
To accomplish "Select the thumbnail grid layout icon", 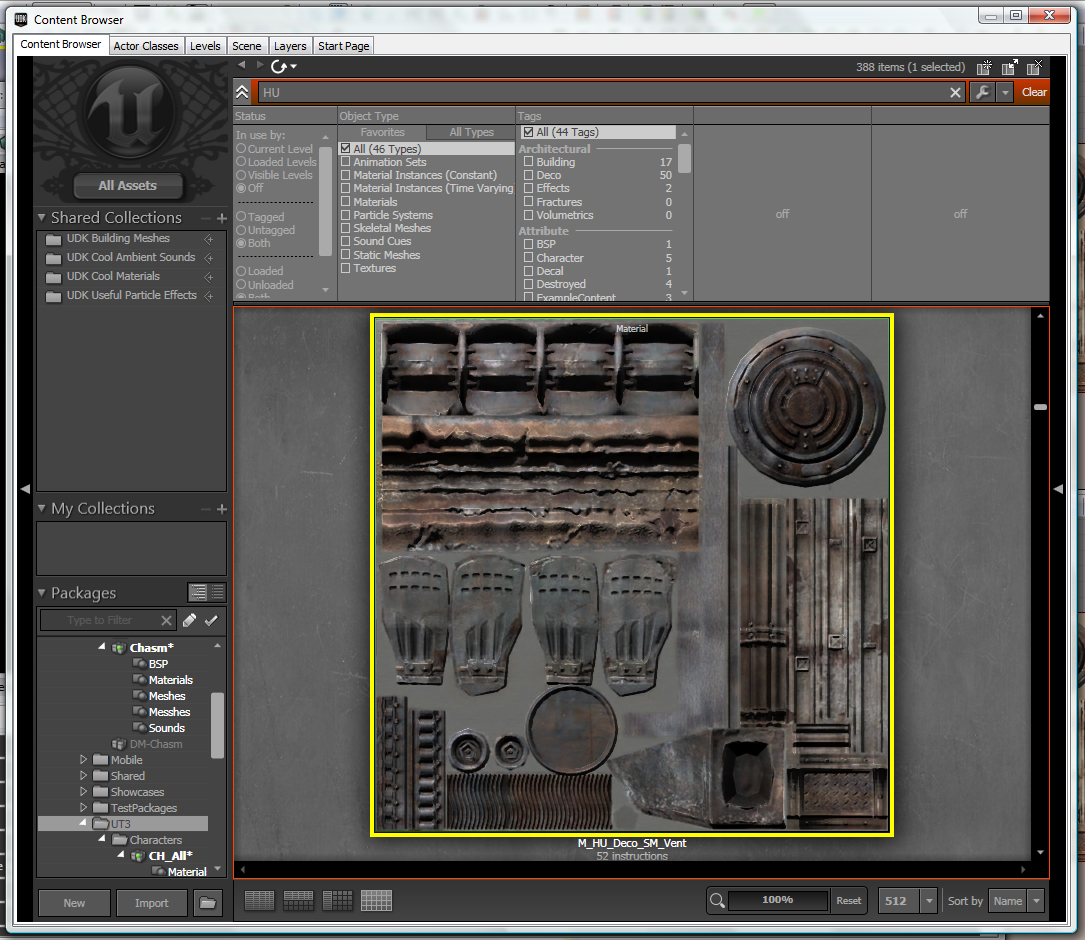I will [376, 901].
